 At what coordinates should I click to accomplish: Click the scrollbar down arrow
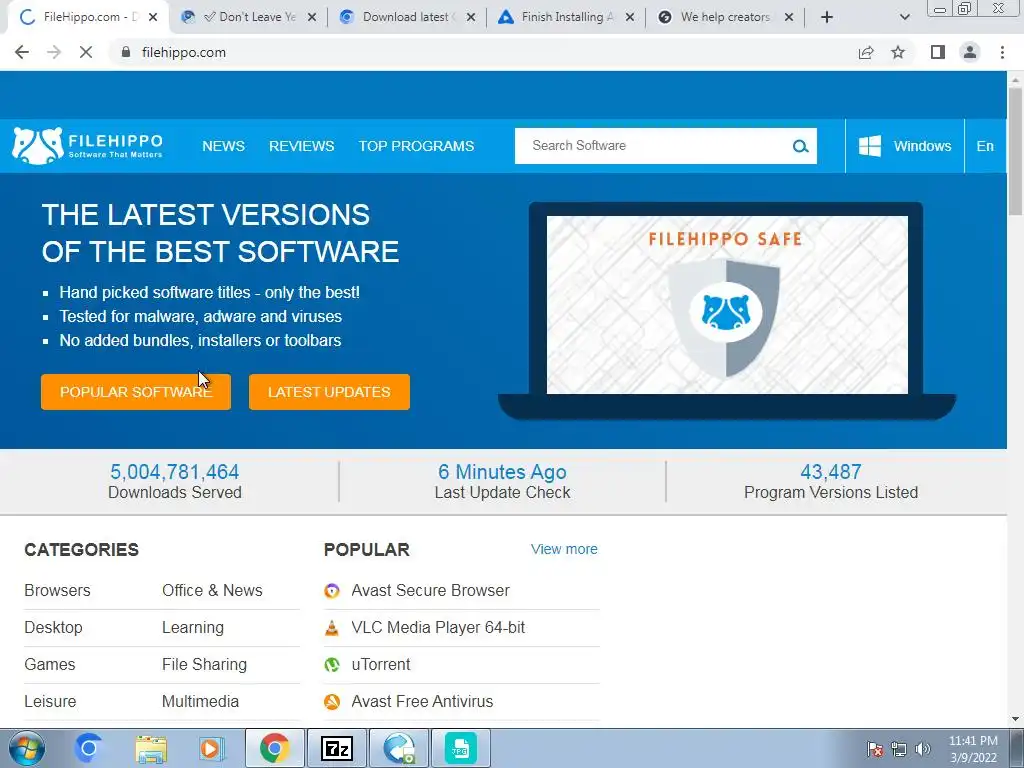(x=1015, y=719)
